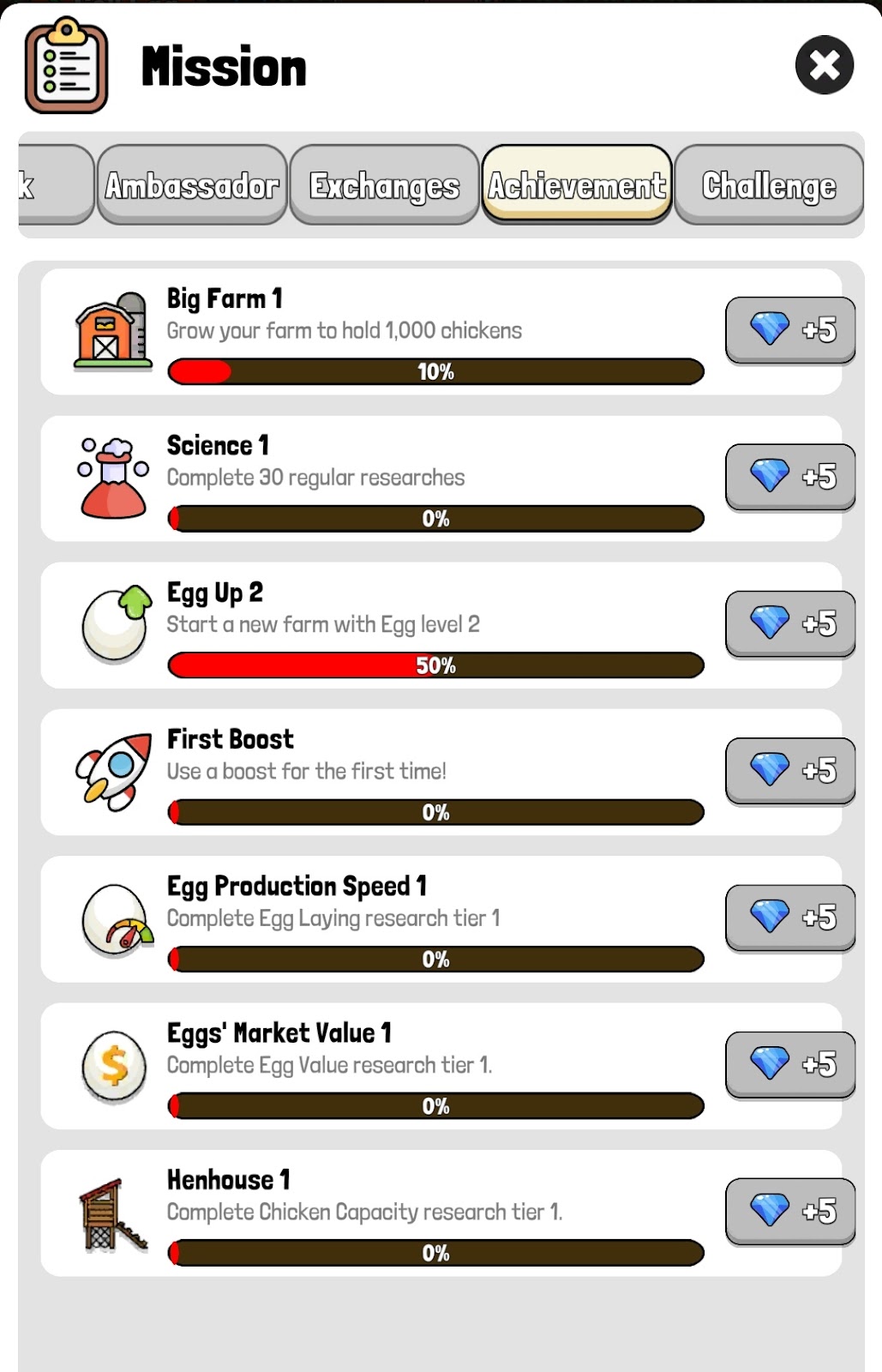
Task: Click the Big Farm 1 progress bar
Action: pos(435,371)
